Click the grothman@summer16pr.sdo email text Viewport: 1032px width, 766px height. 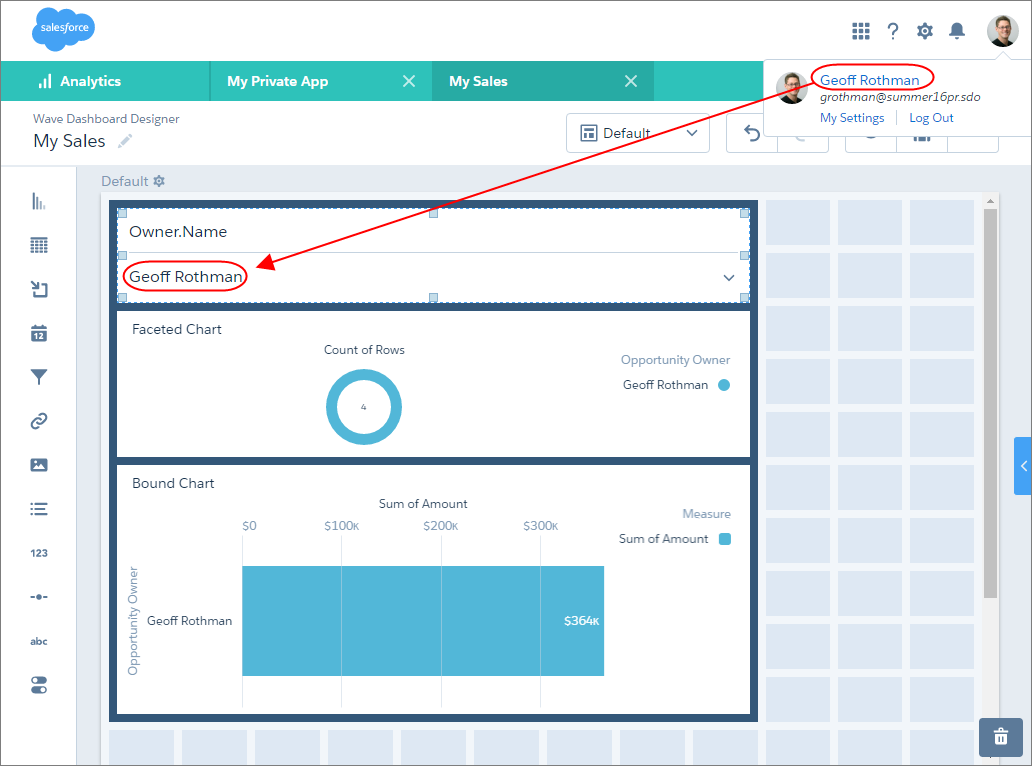click(x=900, y=97)
